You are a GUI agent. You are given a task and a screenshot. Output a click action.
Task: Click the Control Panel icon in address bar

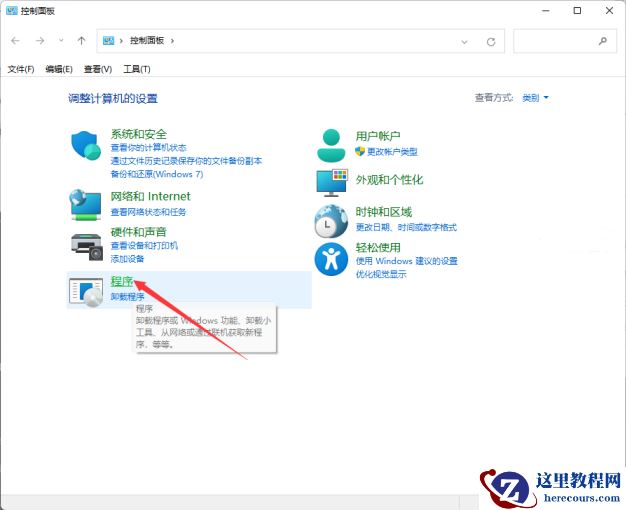[108, 41]
